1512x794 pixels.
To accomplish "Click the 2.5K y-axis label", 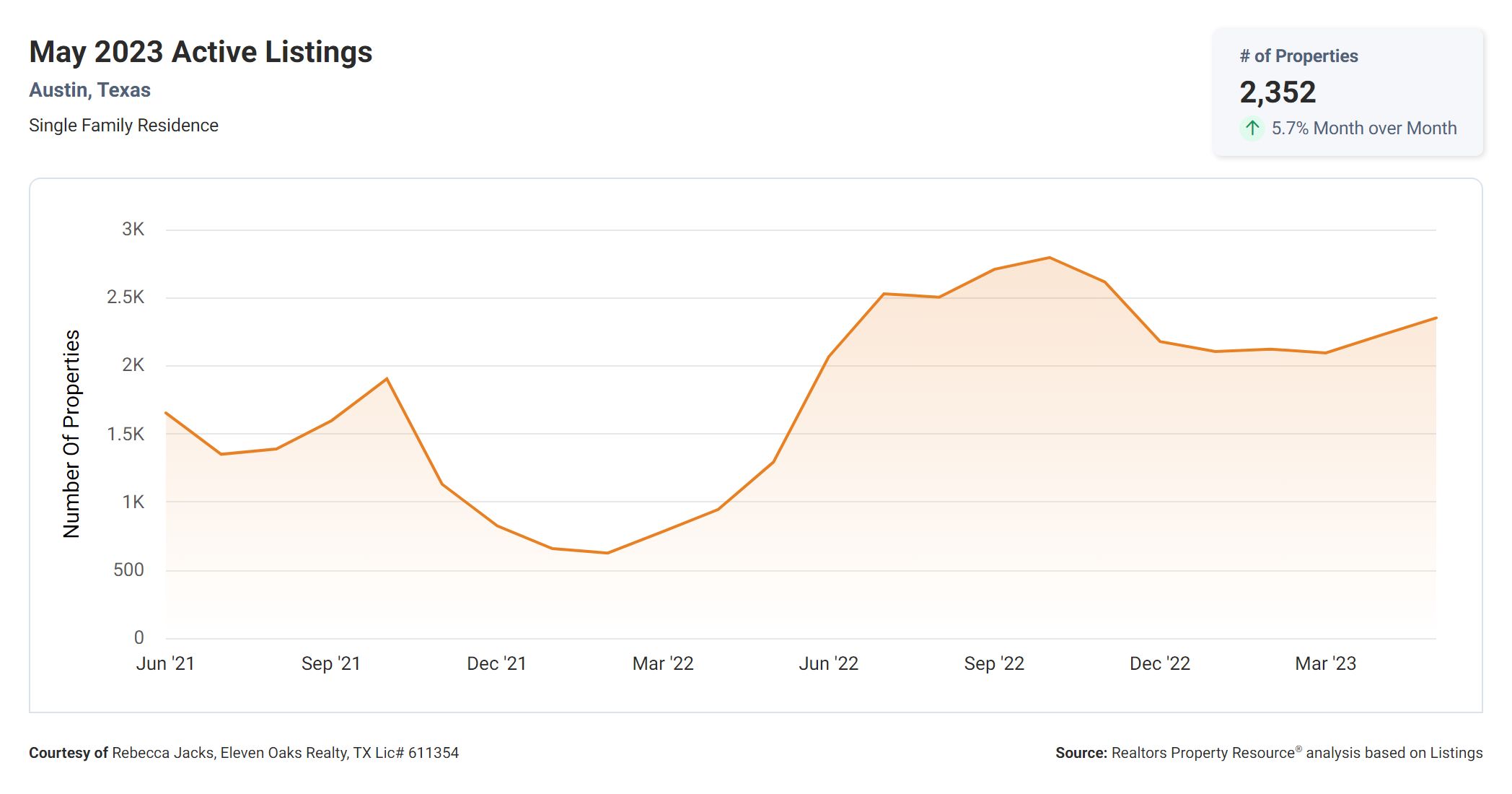I will click(x=126, y=297).
